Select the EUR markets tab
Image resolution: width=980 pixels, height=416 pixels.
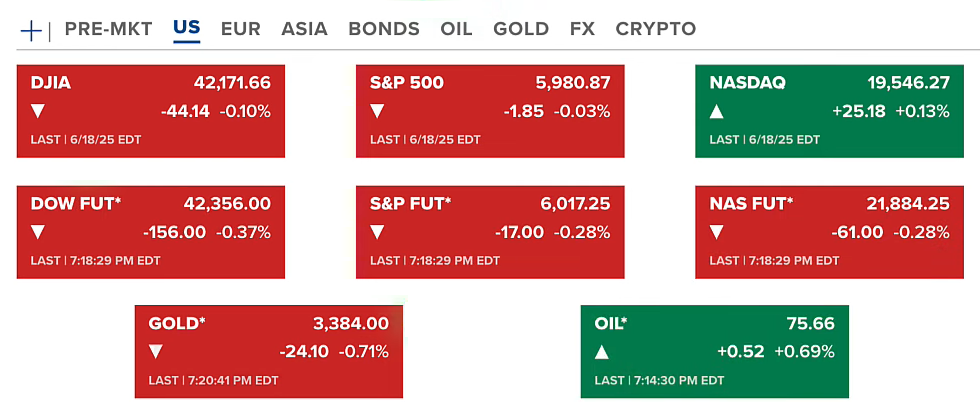tap(240, 29)
